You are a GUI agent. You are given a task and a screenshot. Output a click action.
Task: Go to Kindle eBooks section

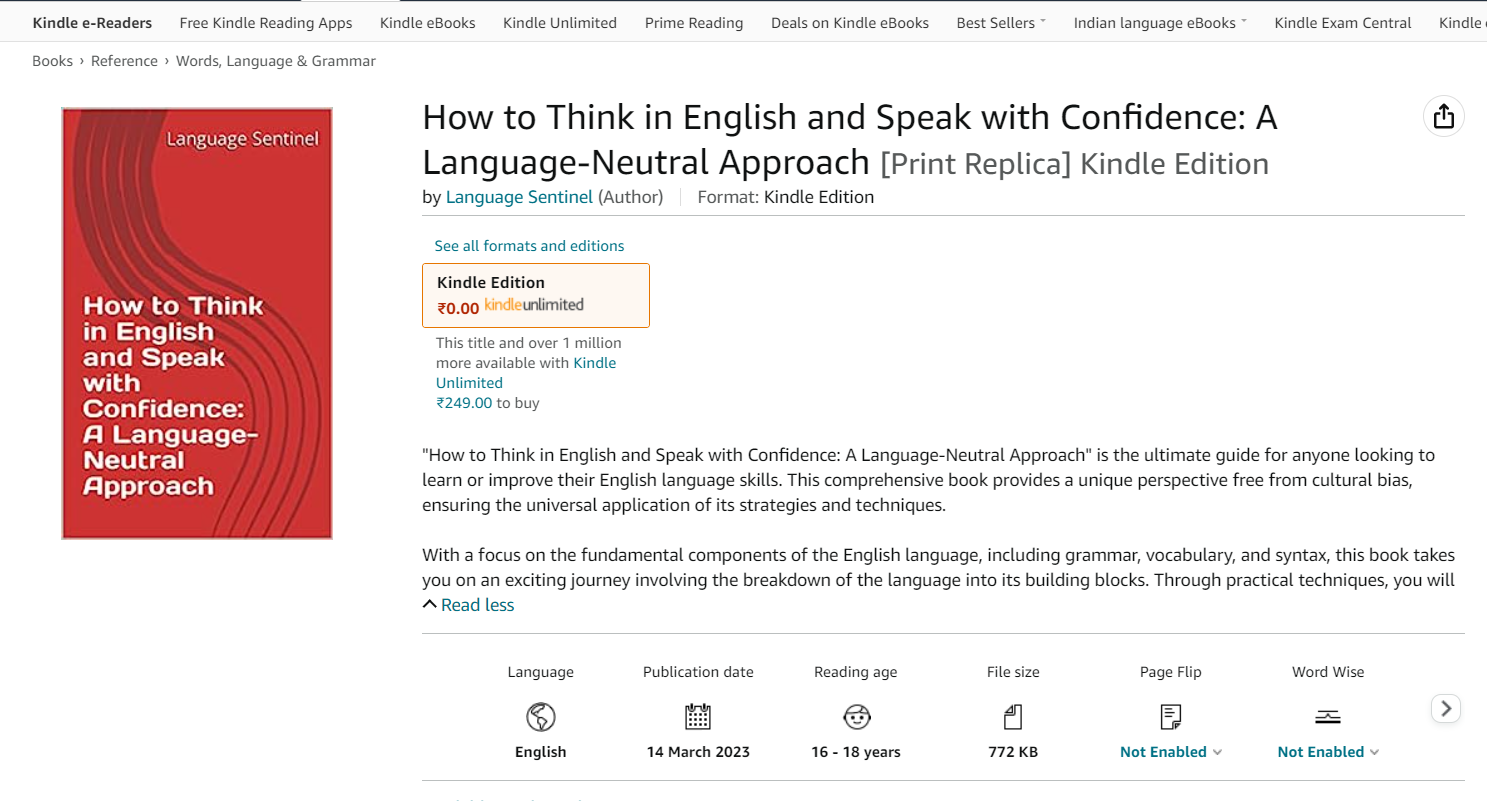coord(428,22)
